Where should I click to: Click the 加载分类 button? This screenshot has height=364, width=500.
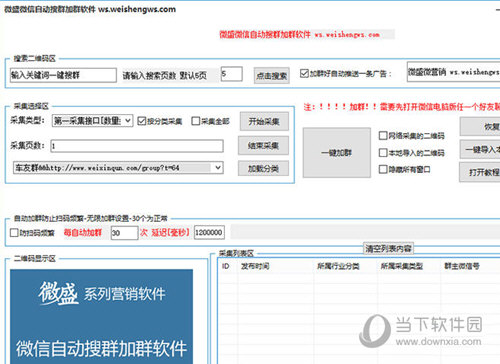[x=263, y=168]
